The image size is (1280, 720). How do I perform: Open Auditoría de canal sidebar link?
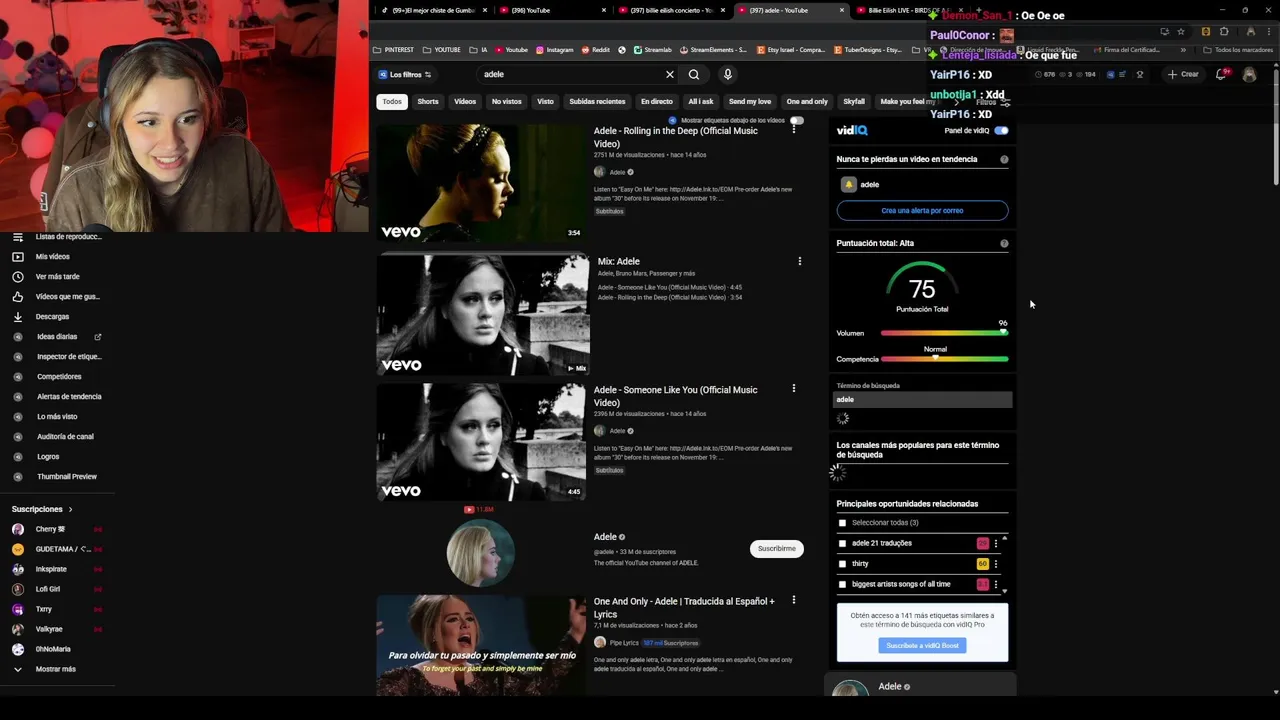(65, 437)
